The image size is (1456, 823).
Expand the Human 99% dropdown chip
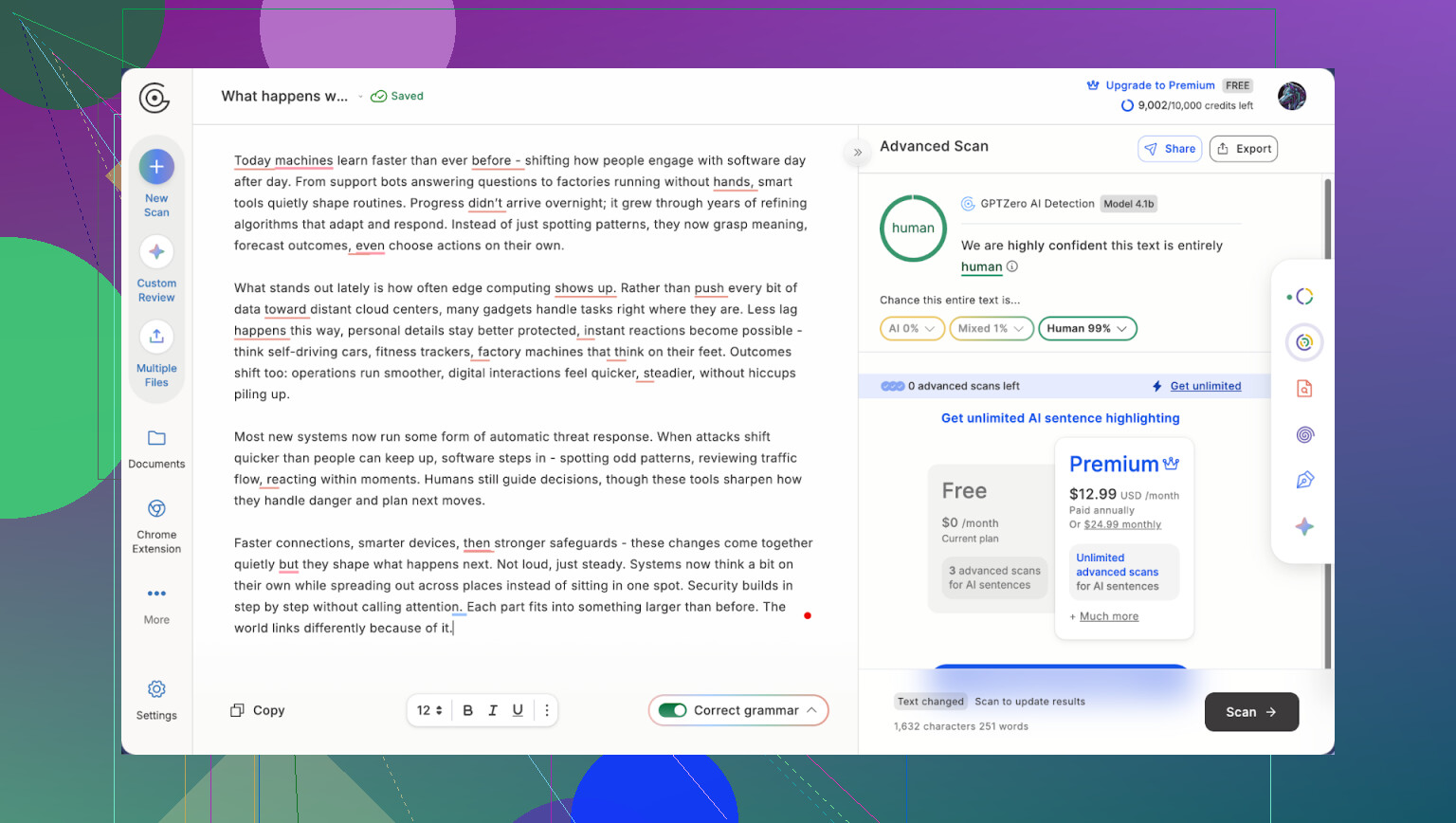(1087, 328)
